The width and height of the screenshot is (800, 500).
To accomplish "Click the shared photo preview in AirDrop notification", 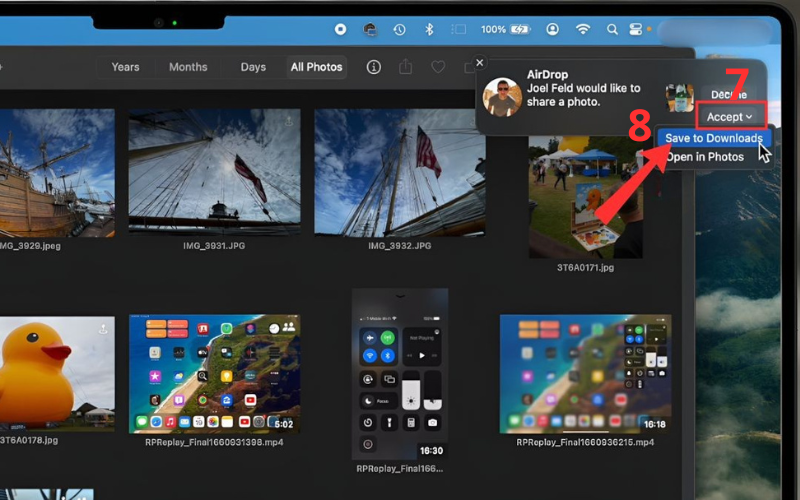I will click(680, 98).
